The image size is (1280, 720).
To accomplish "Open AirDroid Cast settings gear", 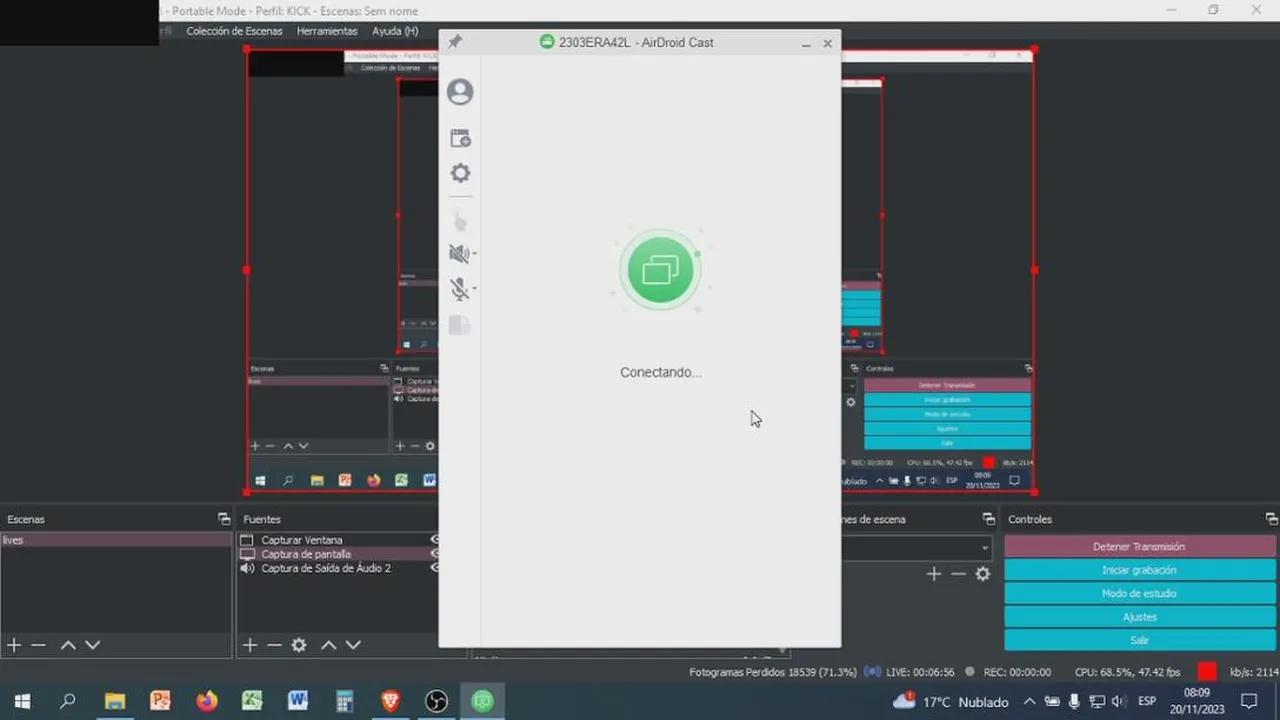I will click(460, 173).
